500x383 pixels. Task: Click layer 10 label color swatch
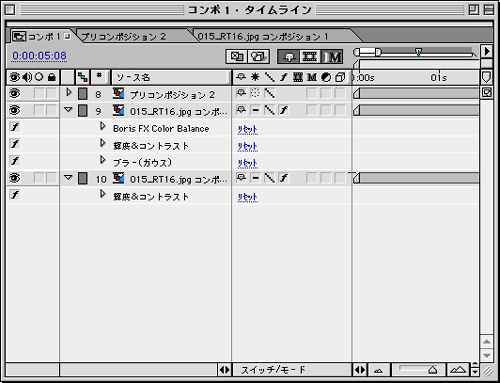coord(83,178)
